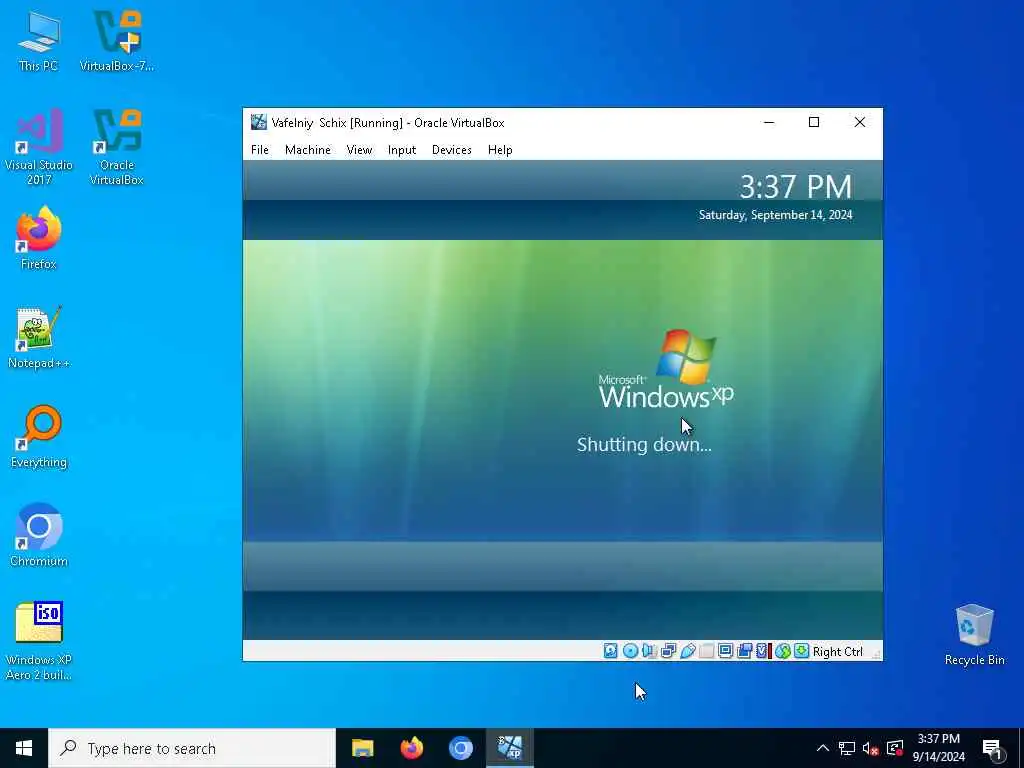Open the Devices menu

(x=451, y=150)
